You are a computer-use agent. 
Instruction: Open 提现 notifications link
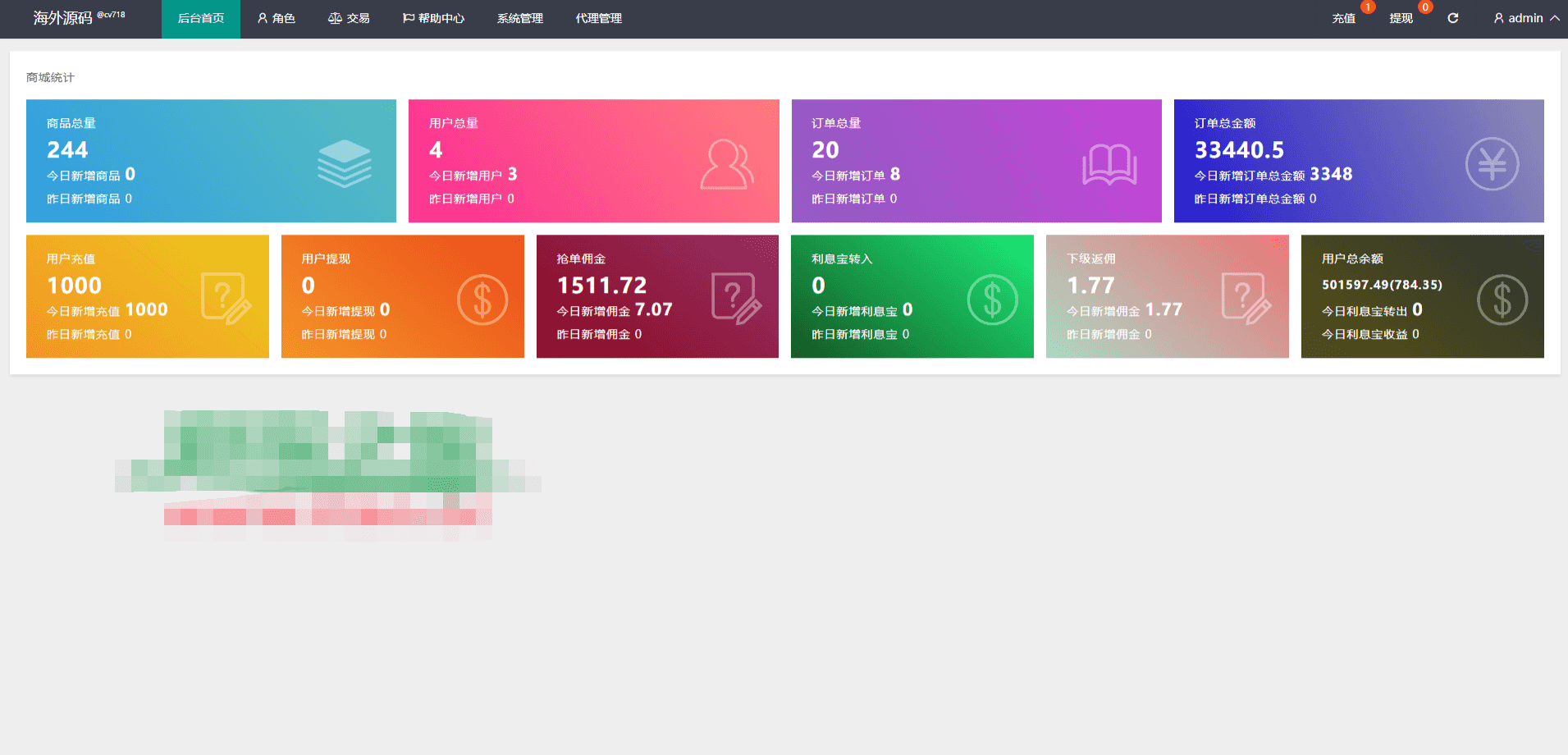tap(1401, 18)
